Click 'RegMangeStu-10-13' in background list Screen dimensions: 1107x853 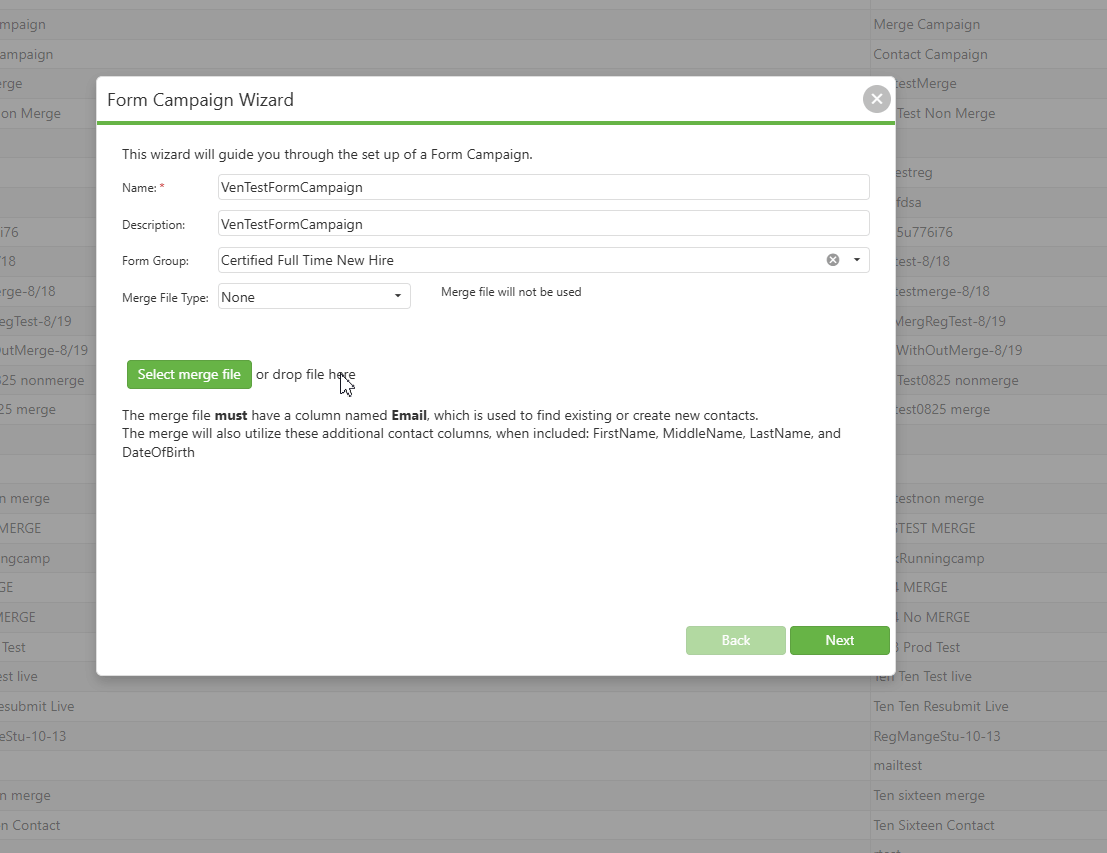(937, 736)
